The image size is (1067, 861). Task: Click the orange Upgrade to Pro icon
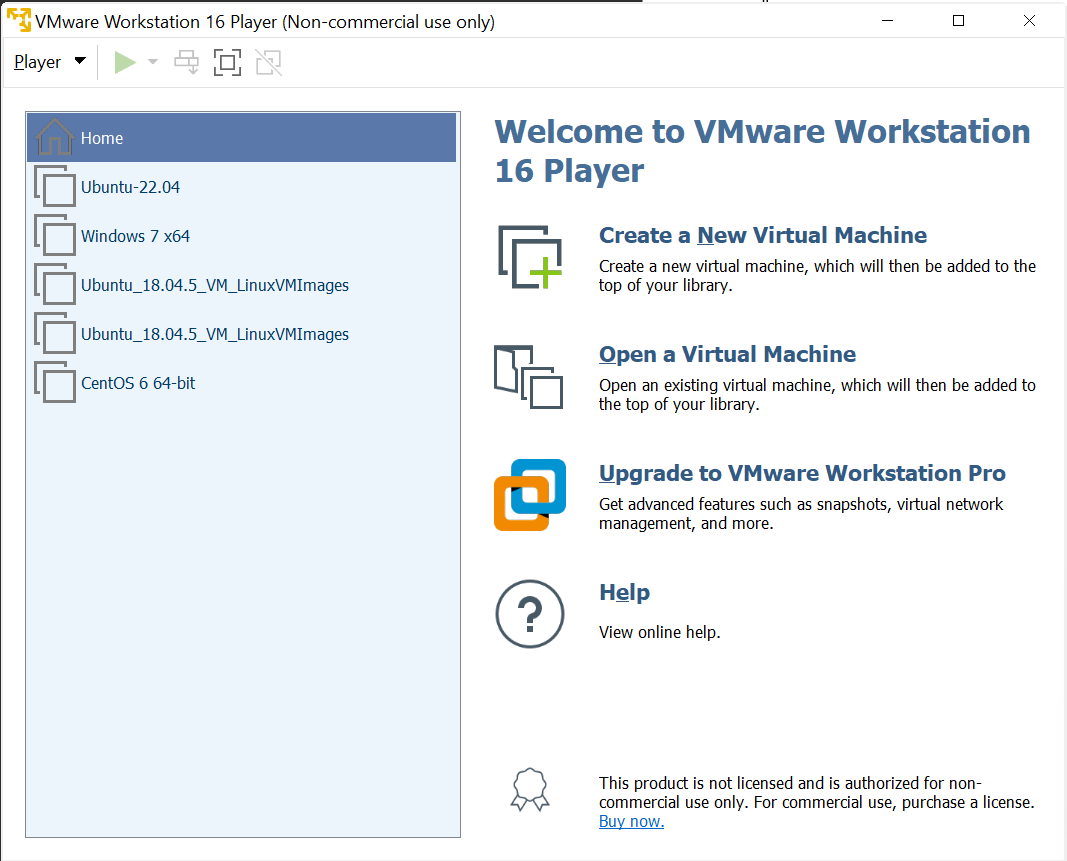click(529, 495)
